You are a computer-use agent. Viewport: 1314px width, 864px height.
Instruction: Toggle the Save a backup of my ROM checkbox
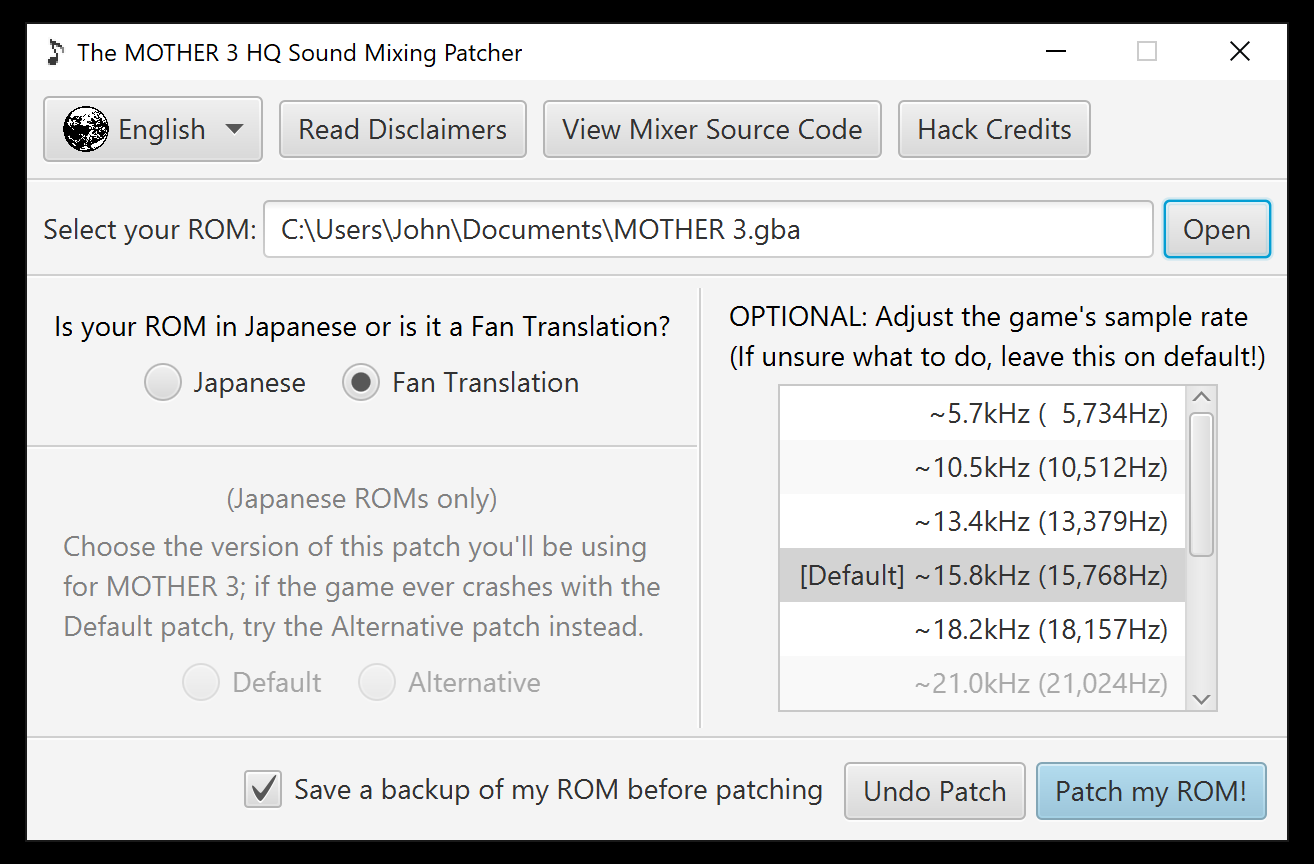263,790
